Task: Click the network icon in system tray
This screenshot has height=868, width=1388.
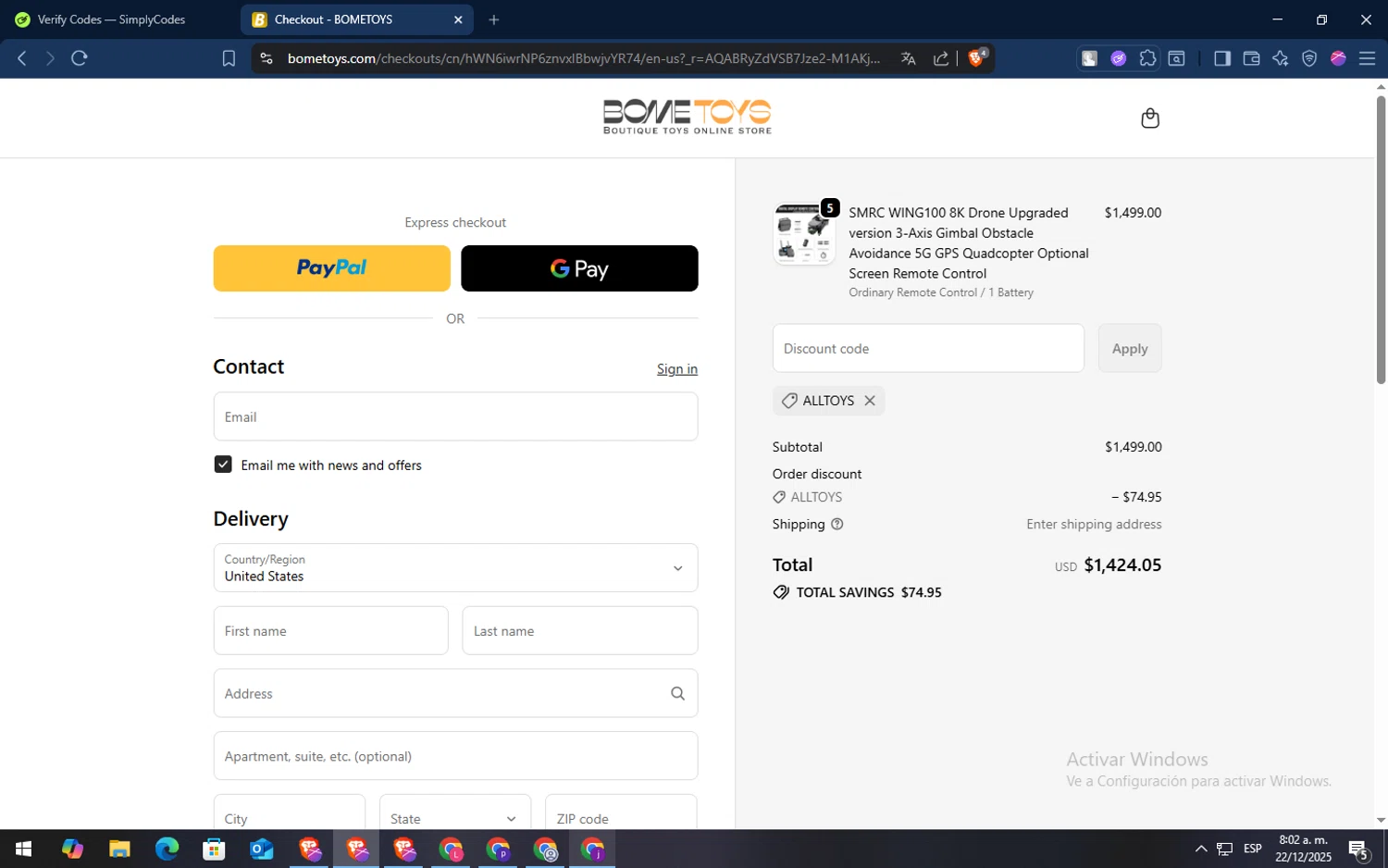Action: coord(1224,849)
